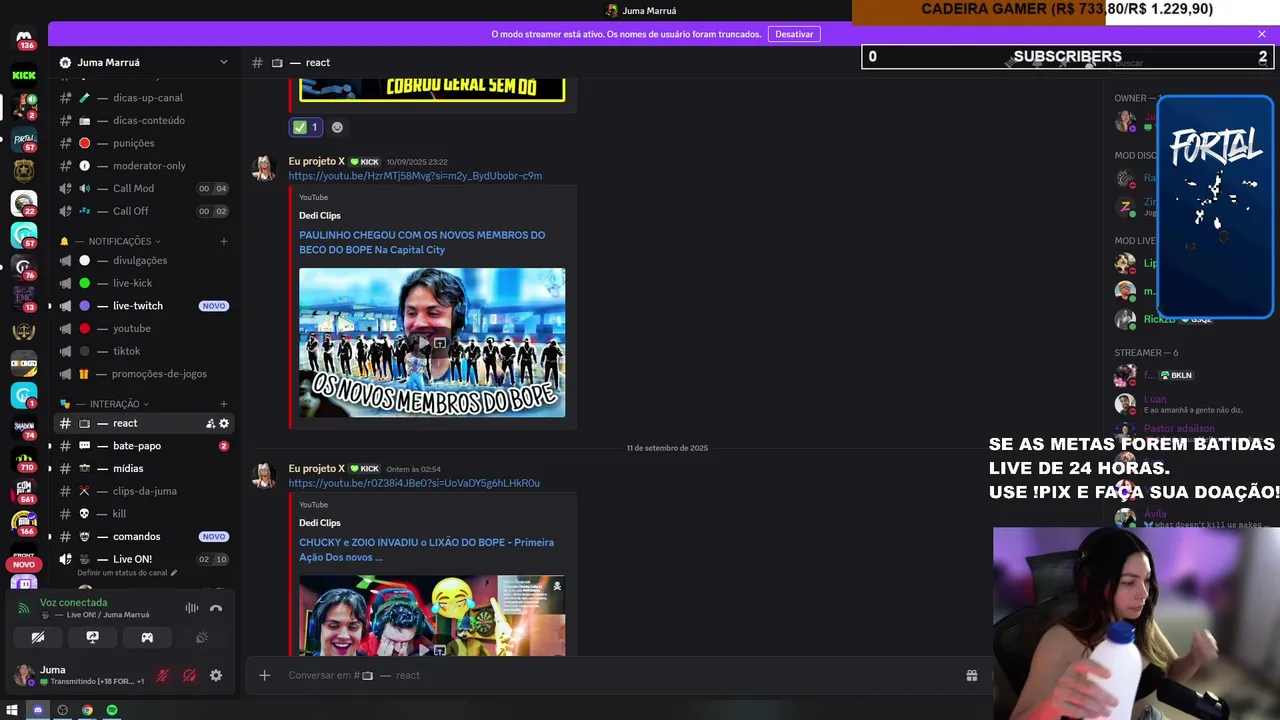Collapse INTERAÇÃO category
The height and width of the screenshot is (720, 1280).
113,404
